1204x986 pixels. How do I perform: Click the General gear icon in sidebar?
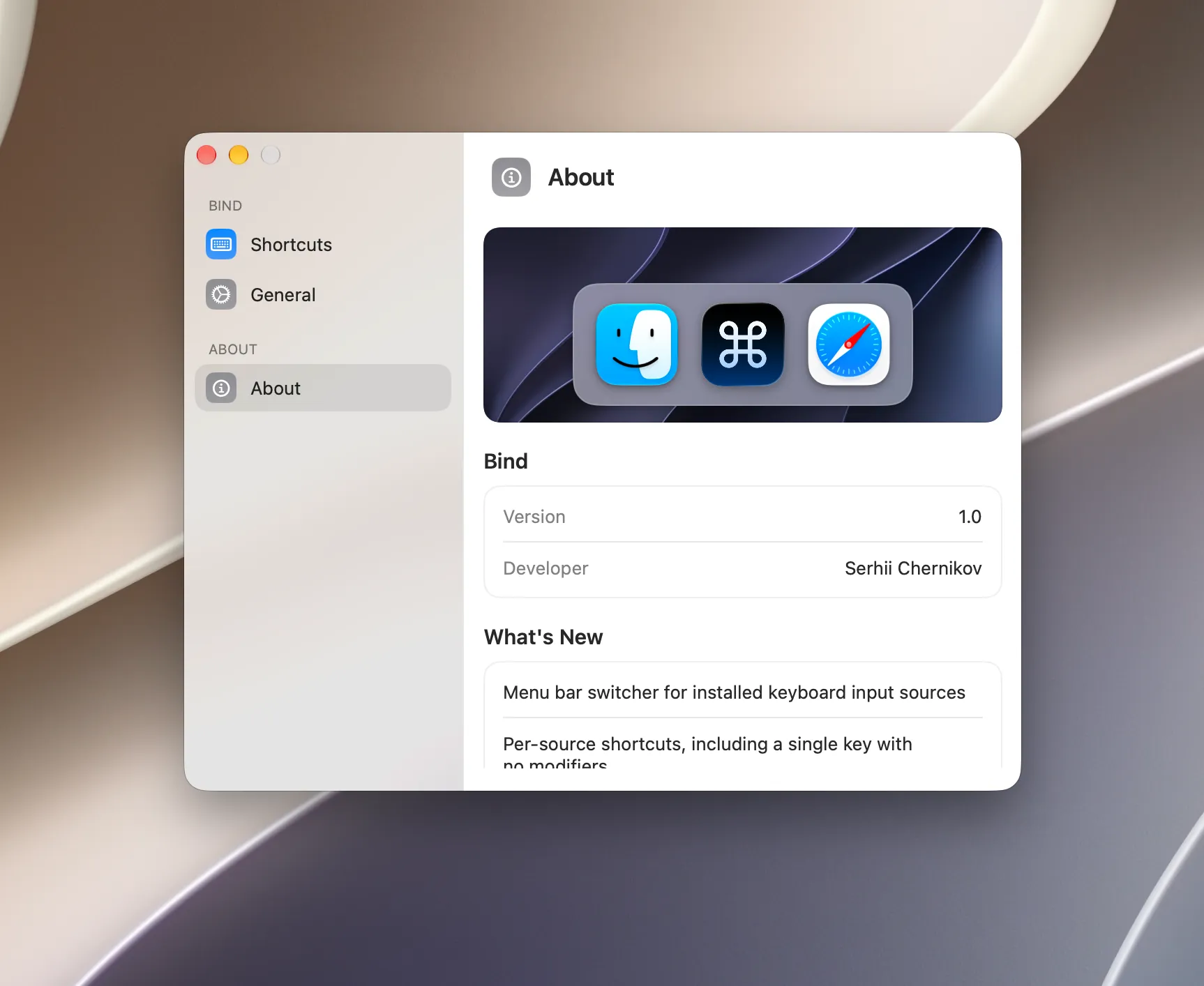[x=221, y=295]
